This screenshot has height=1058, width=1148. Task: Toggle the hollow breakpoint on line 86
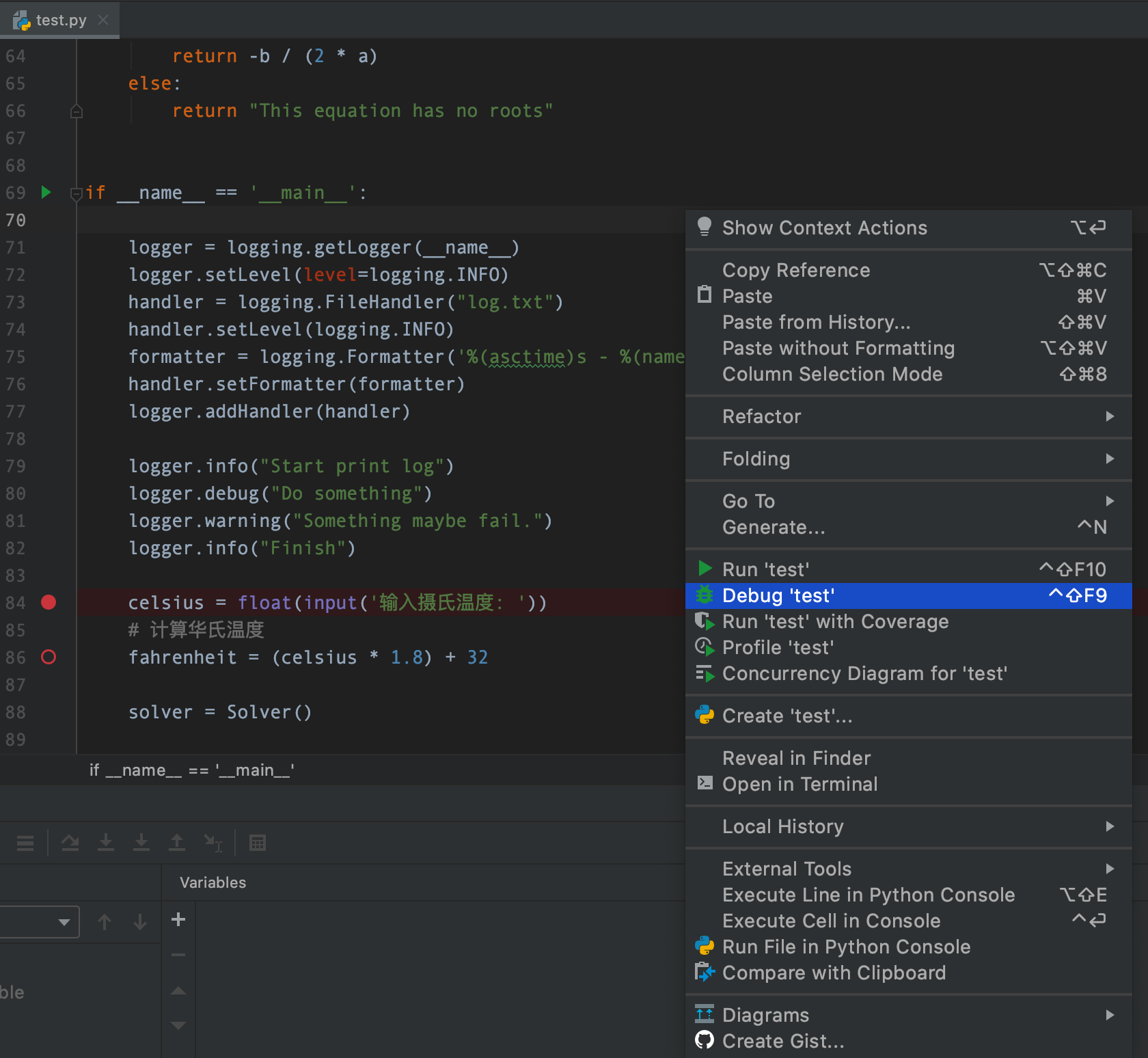tap(49, 657)
